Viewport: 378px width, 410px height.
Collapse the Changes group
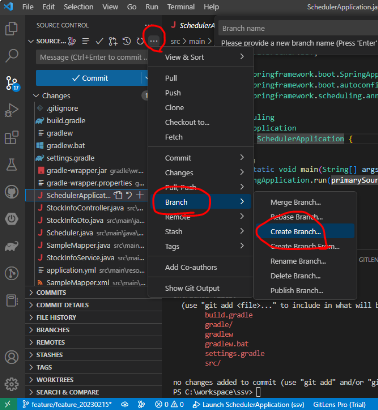coord(36,96)
